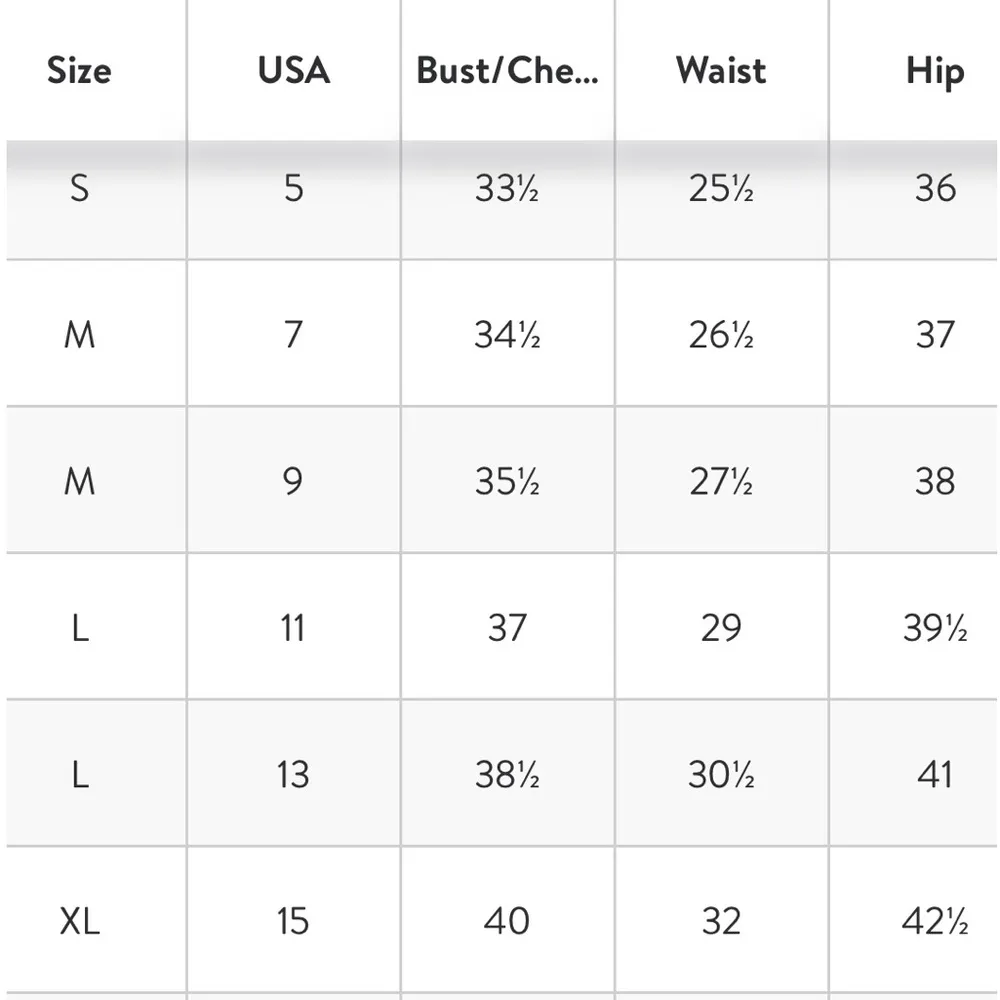
Task: Select USA size 7 cell
Action: coord(293,334)
